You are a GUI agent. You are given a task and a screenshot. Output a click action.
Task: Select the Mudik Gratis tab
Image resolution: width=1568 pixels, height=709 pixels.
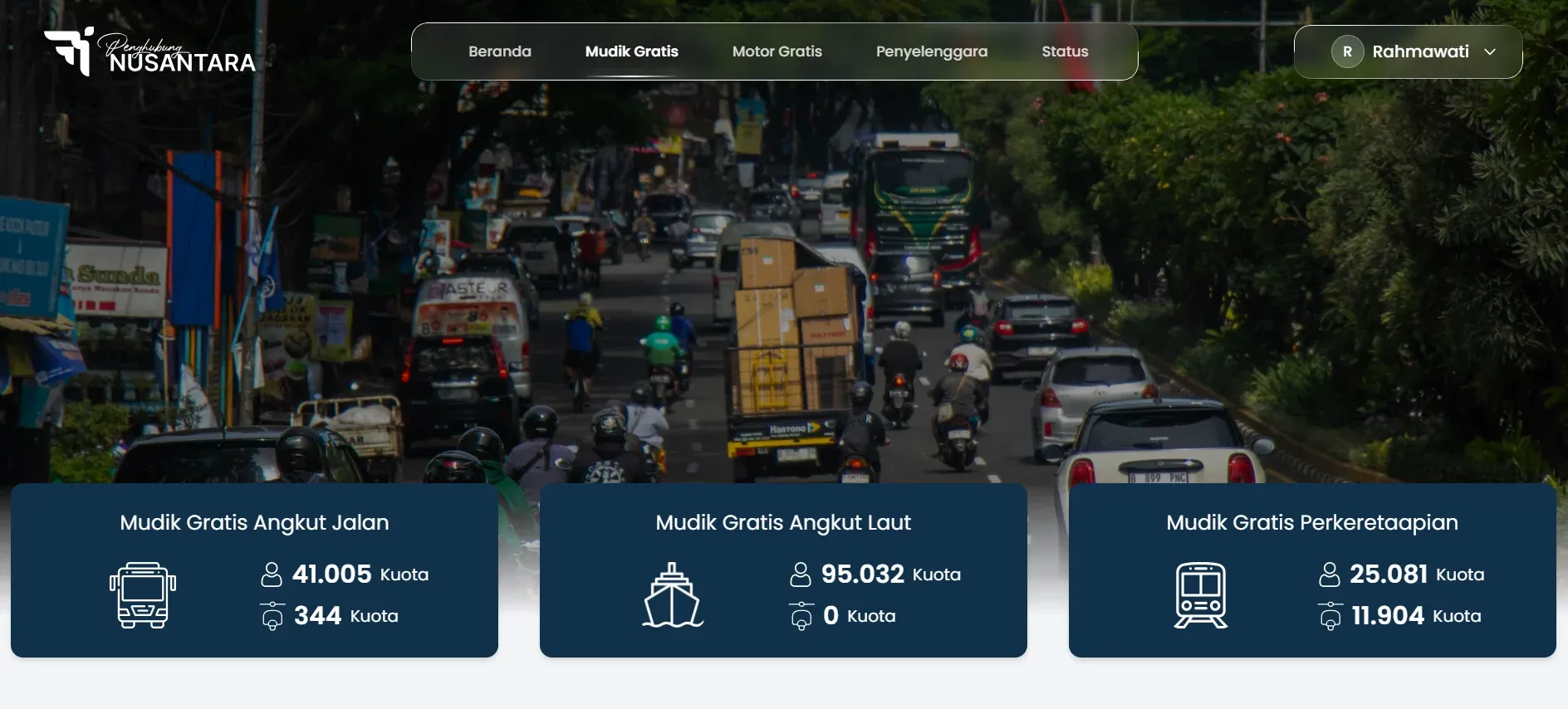[632, 51]
